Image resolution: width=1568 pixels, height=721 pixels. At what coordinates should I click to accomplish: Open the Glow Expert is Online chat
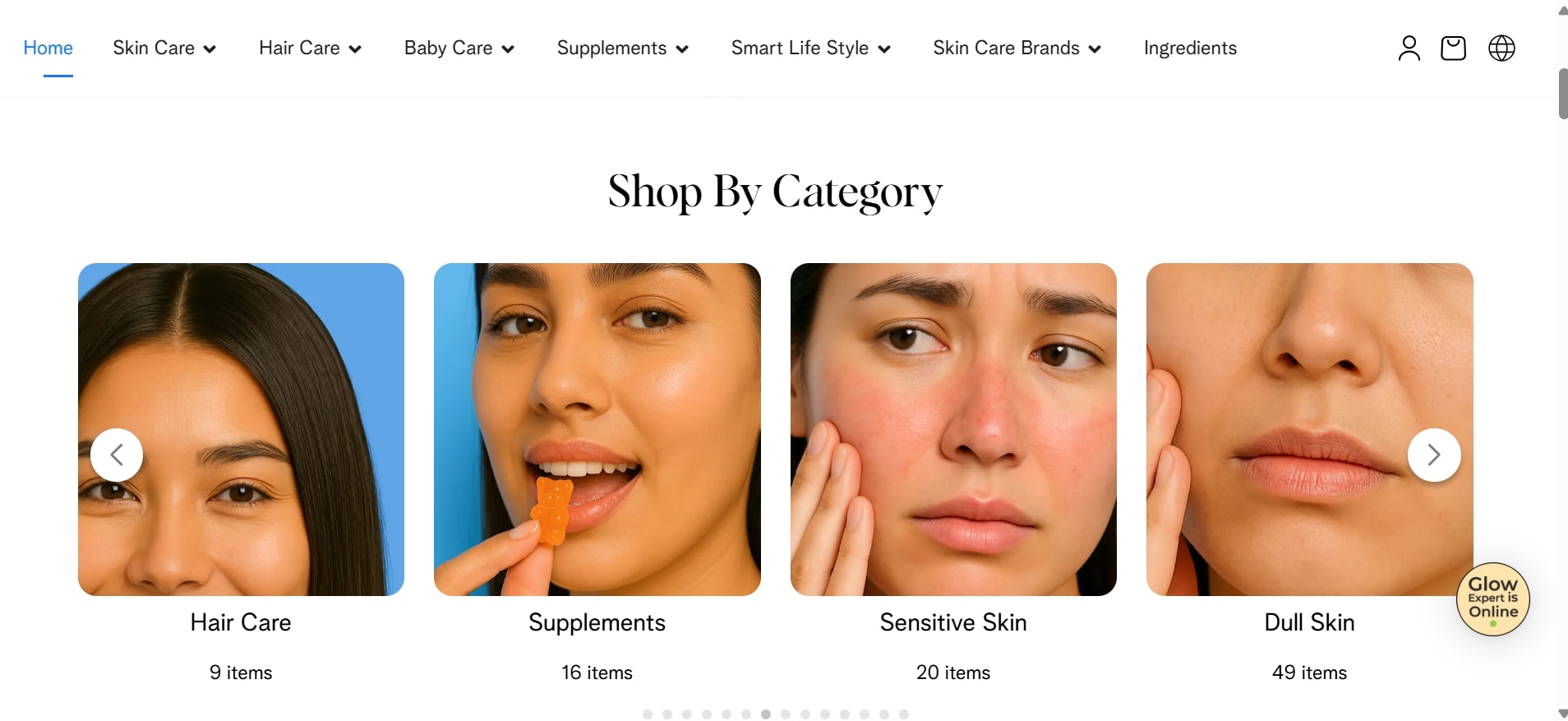pos(1492,599)
